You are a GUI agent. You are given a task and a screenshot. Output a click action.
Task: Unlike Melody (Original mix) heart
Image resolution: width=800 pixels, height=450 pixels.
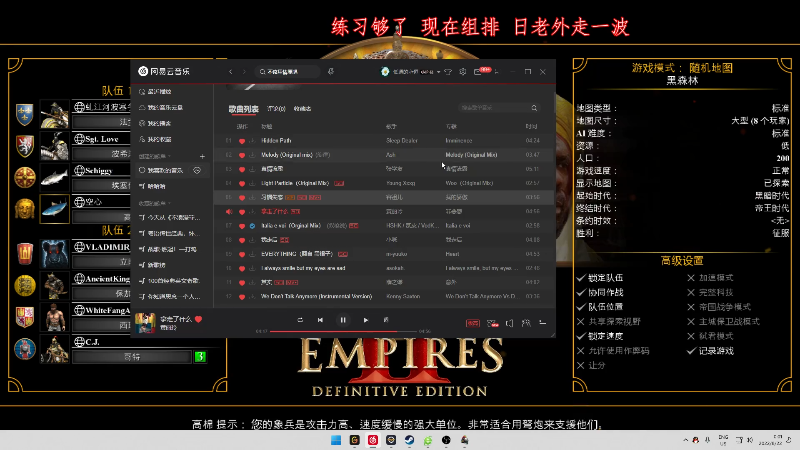tap(242, 155)
